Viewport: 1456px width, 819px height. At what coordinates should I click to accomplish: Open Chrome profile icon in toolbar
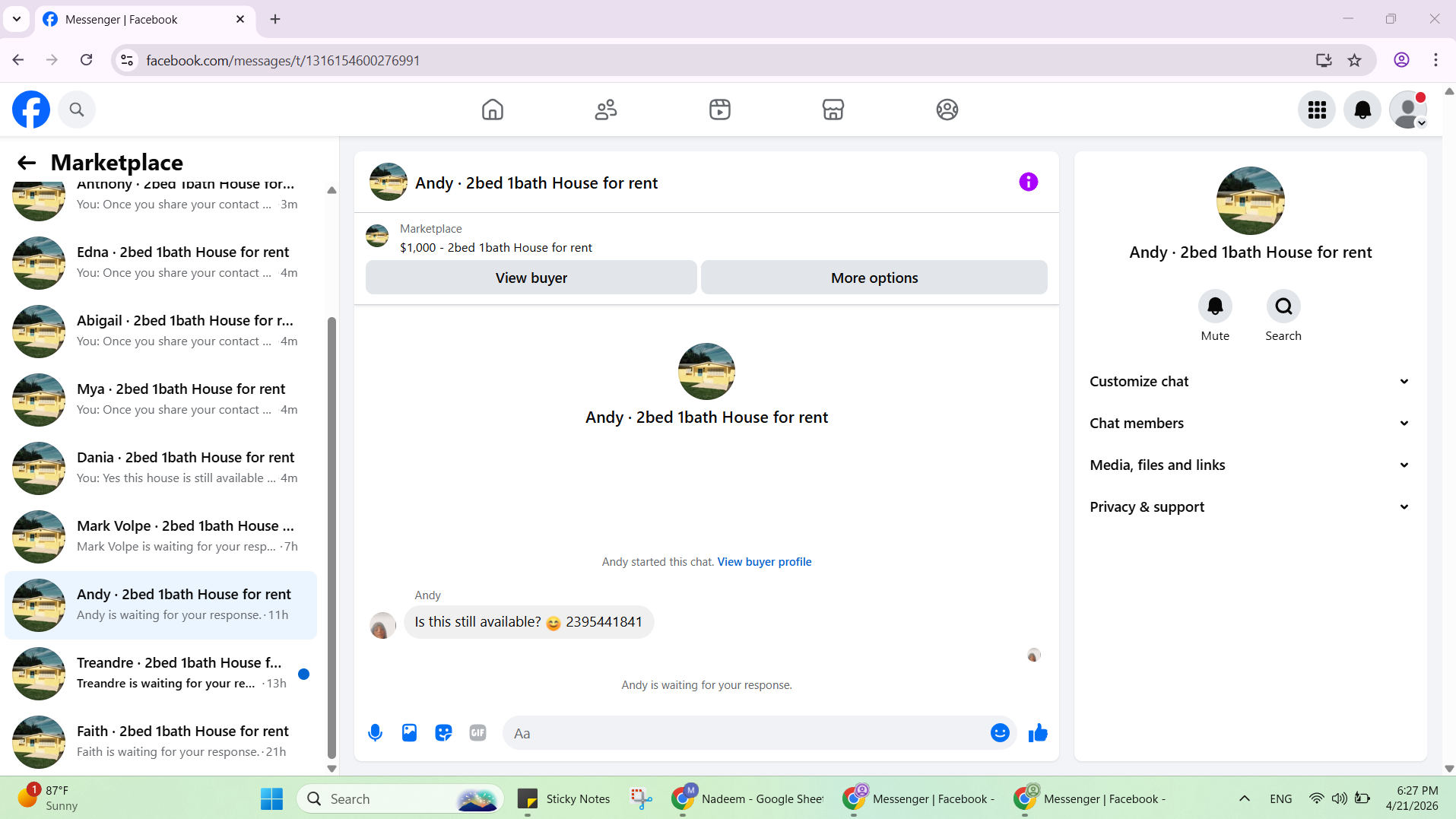coord(1401,60)
